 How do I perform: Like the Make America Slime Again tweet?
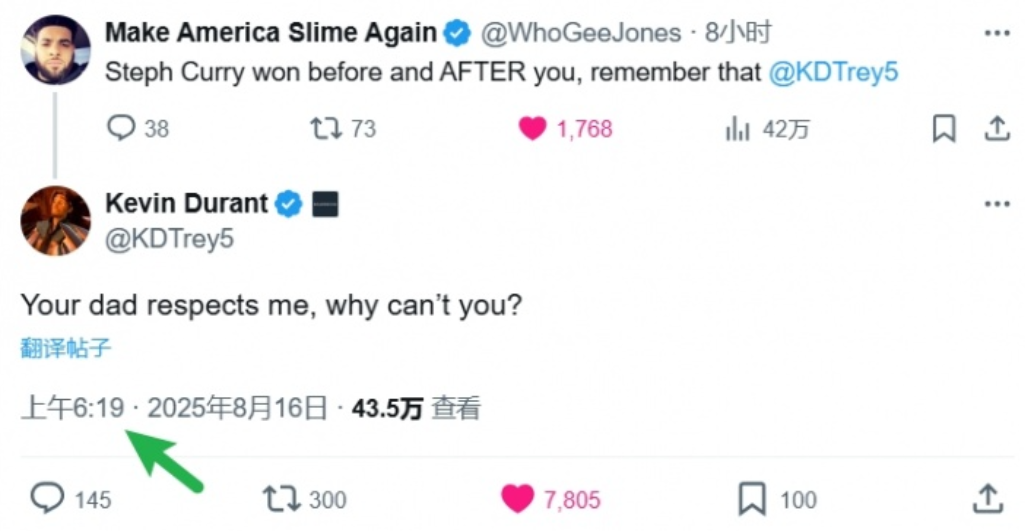533,129
